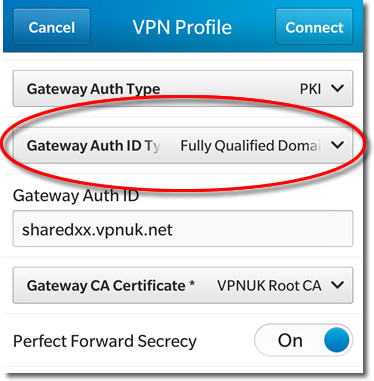Click the blue knob on the On switch
The image size is (374, 381).
337,340
